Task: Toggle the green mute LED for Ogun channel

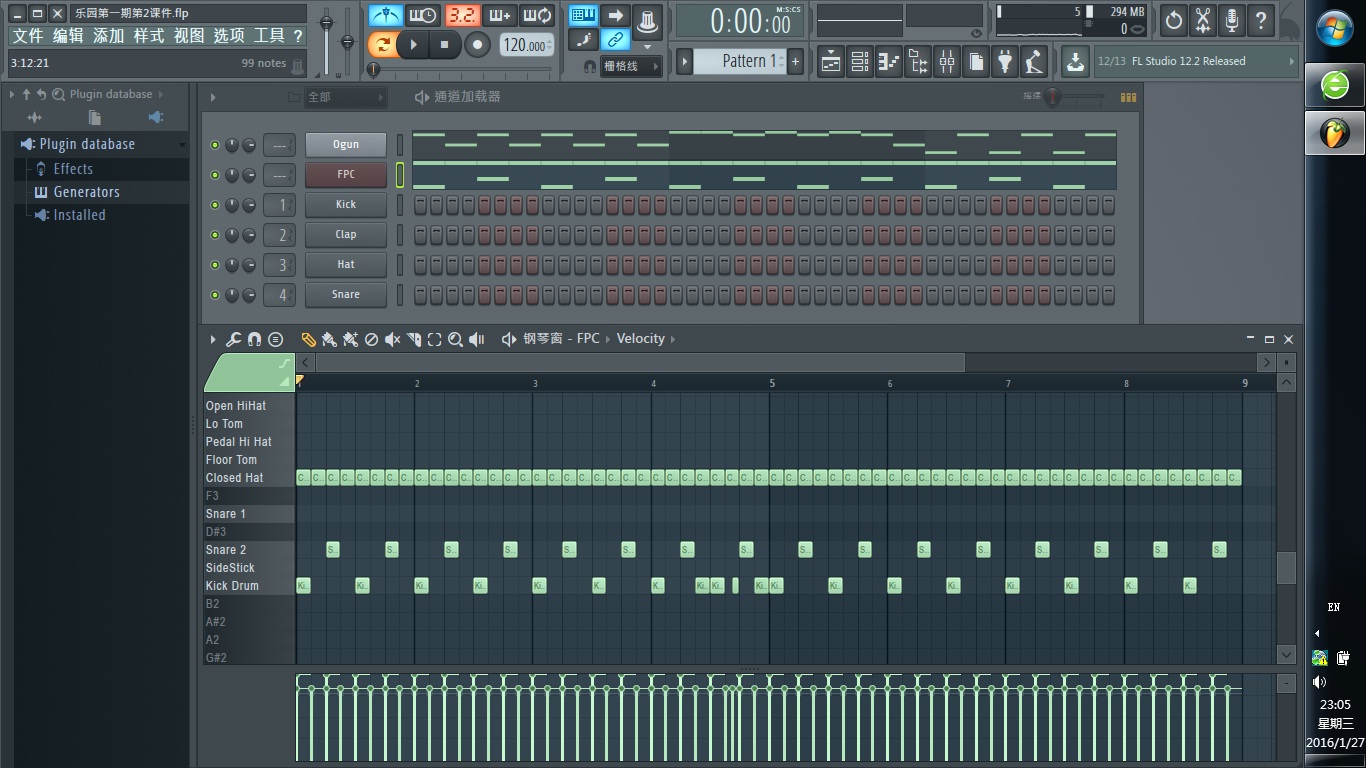Action: (x=215, y=145)
